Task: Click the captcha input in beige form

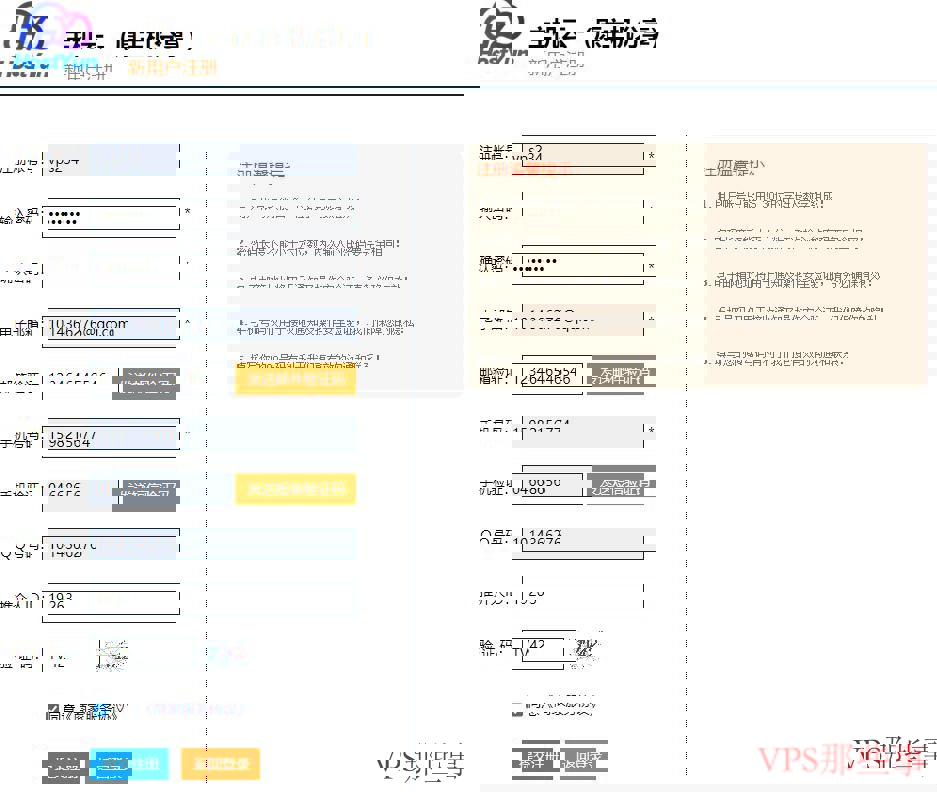Action: point(543,649)
